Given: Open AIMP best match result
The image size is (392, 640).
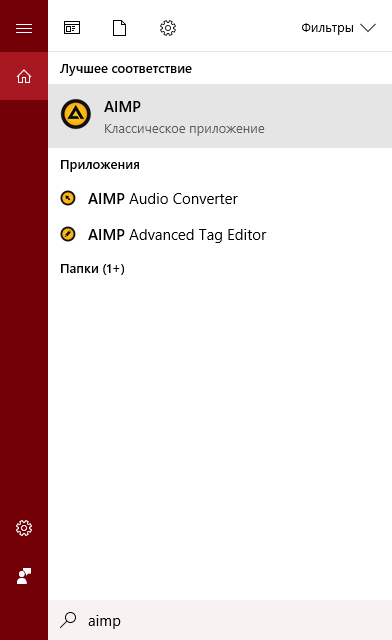Looking at the screenshot, I should point(220,116).
